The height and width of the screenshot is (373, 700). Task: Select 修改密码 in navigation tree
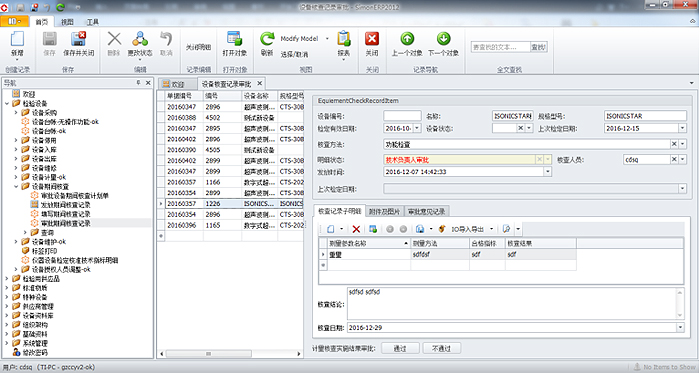point(35,352)
